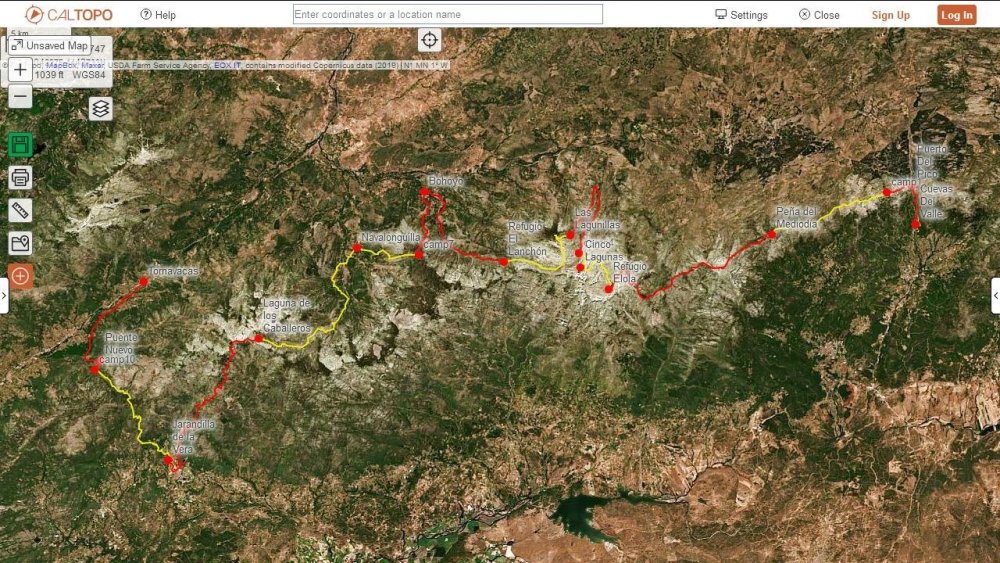Open the map folder marker icon
This screenshot has height=563, width=1000.
tap(20, 243)
